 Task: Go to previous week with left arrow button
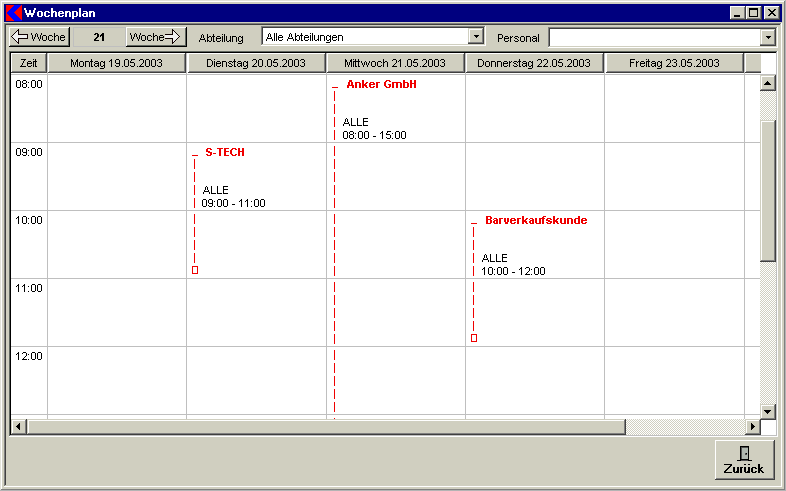coord(39,37)
